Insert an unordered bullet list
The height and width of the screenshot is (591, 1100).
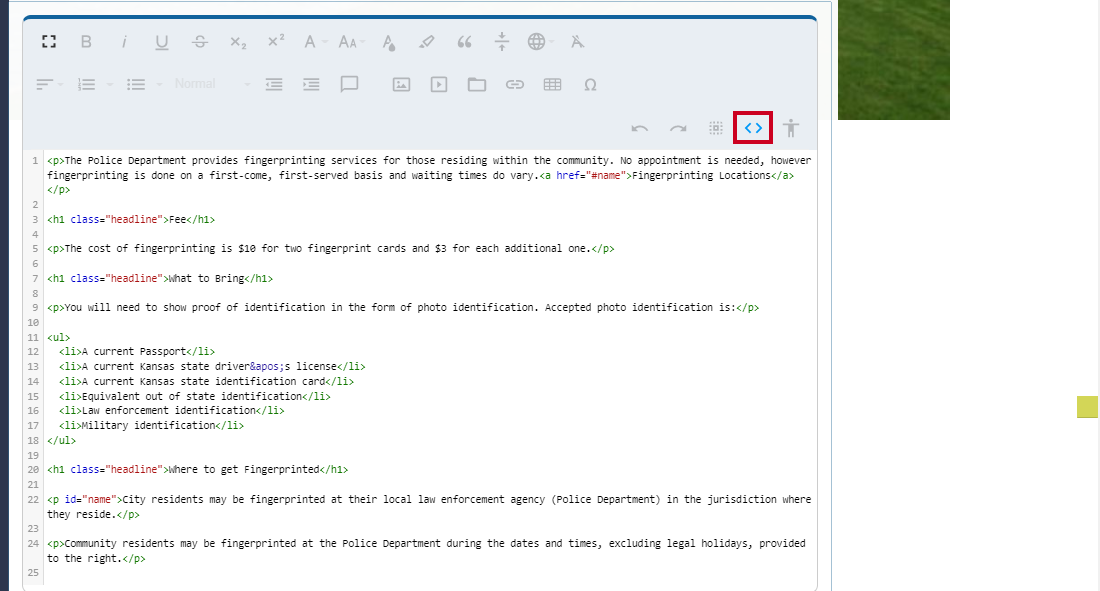tap(136, 85)
